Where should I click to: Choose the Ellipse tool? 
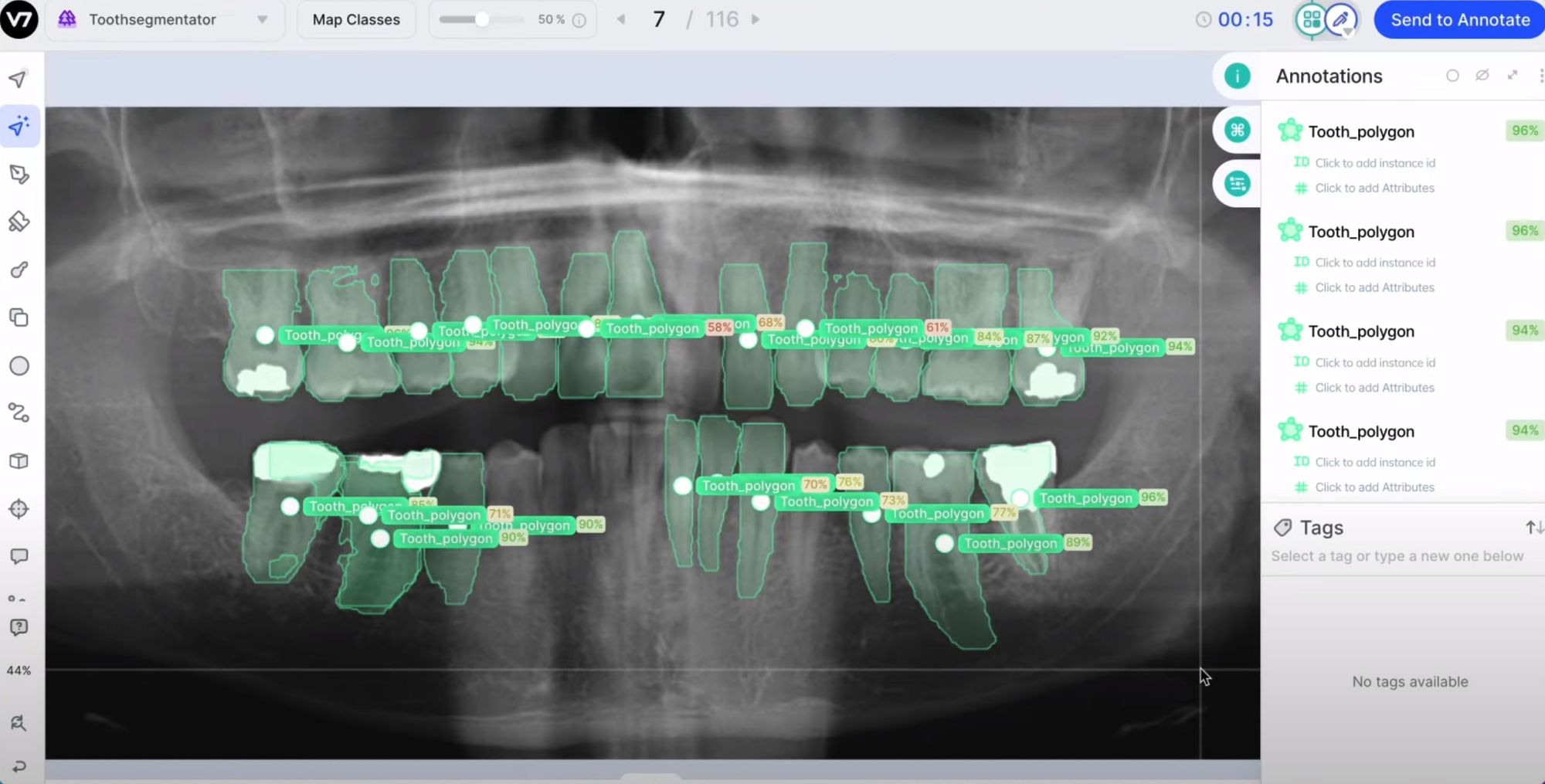point(19,366)
